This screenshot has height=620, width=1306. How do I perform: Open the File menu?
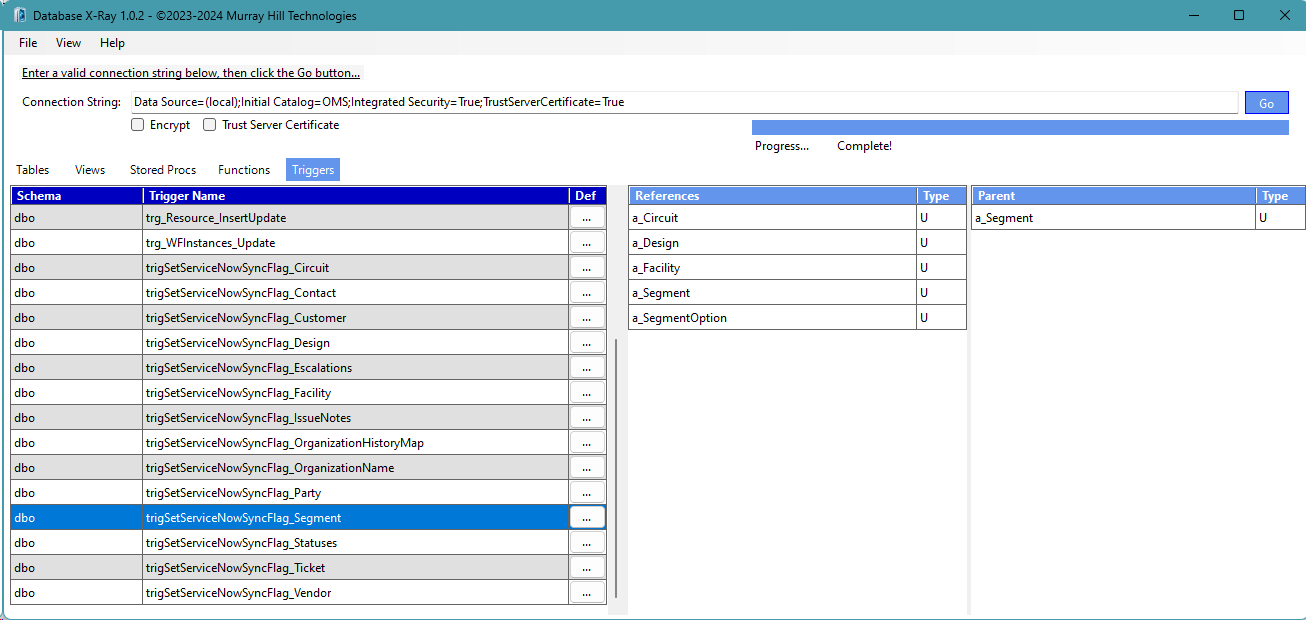click(x=28, y=43)
